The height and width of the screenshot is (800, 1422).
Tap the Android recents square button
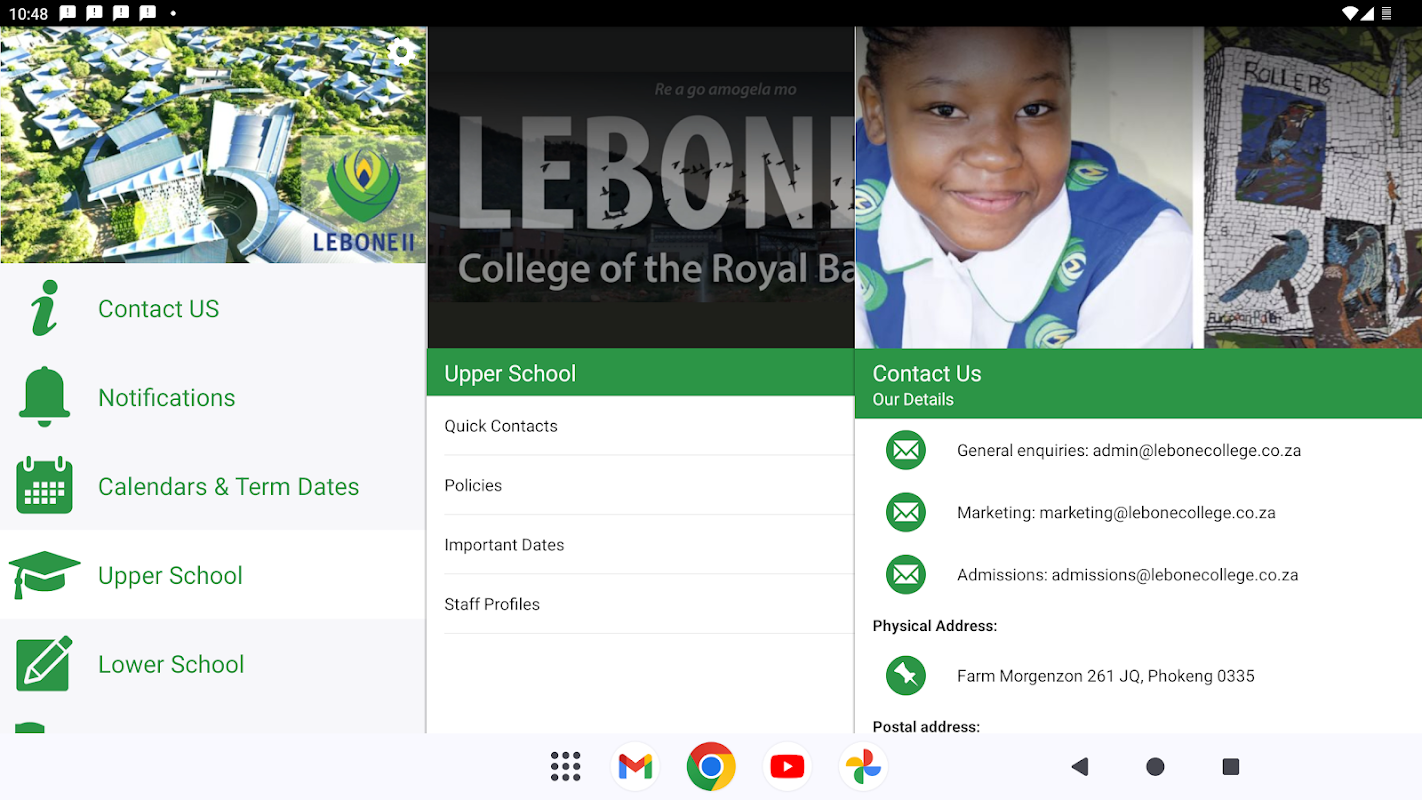click(1231, 767)
